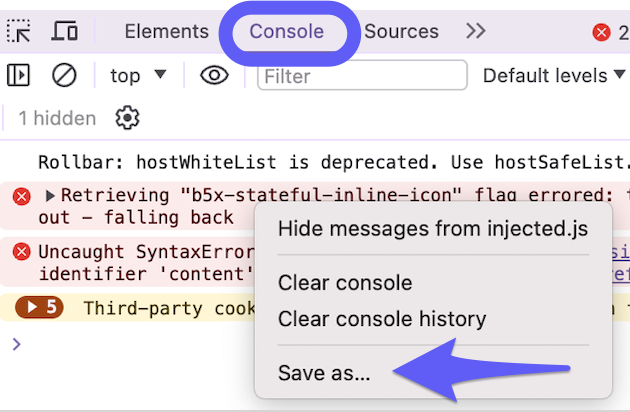Show the console sidebar panel icon

18,75
